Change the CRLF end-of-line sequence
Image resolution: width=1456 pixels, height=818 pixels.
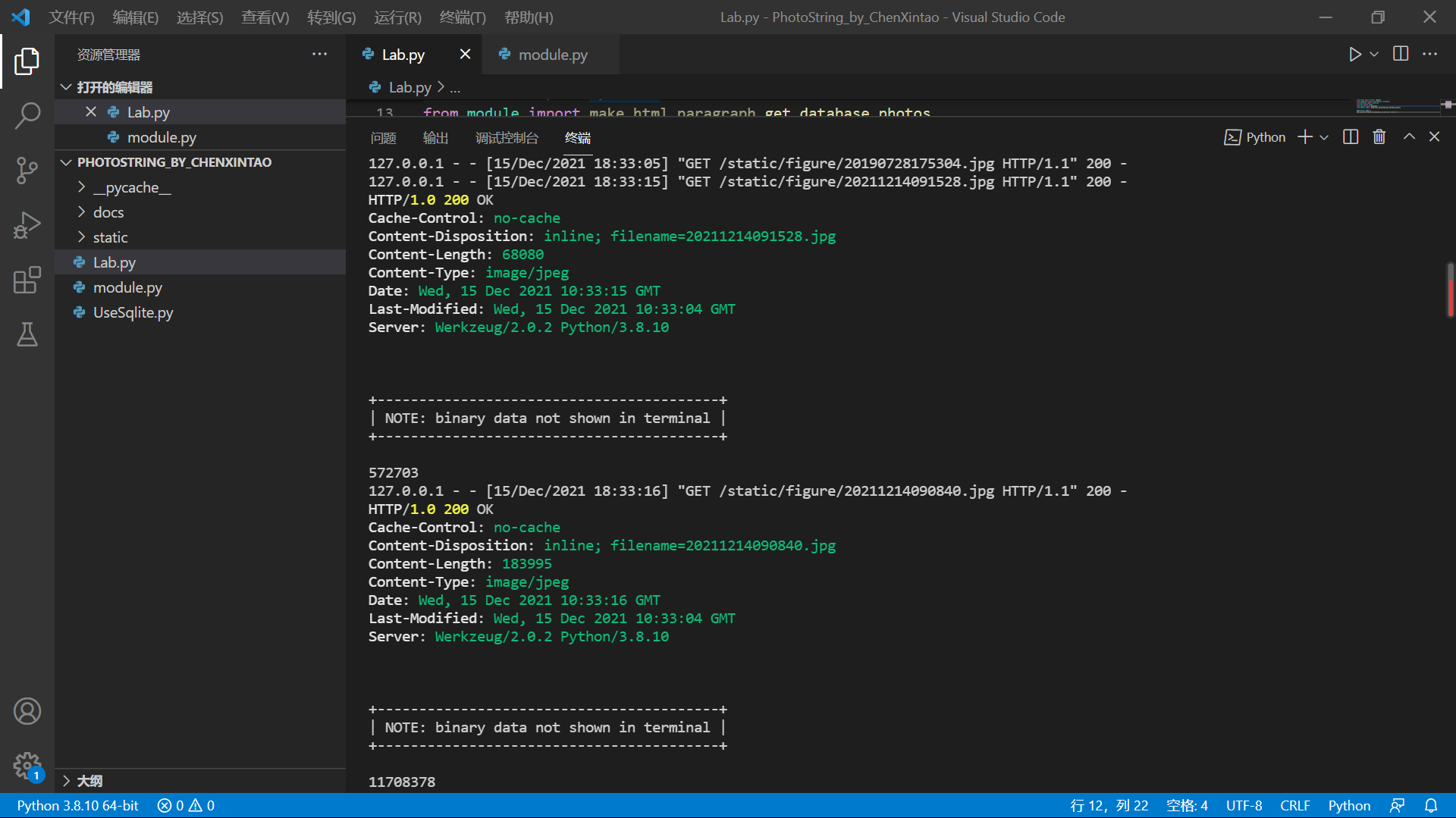tap(1295, 806)
